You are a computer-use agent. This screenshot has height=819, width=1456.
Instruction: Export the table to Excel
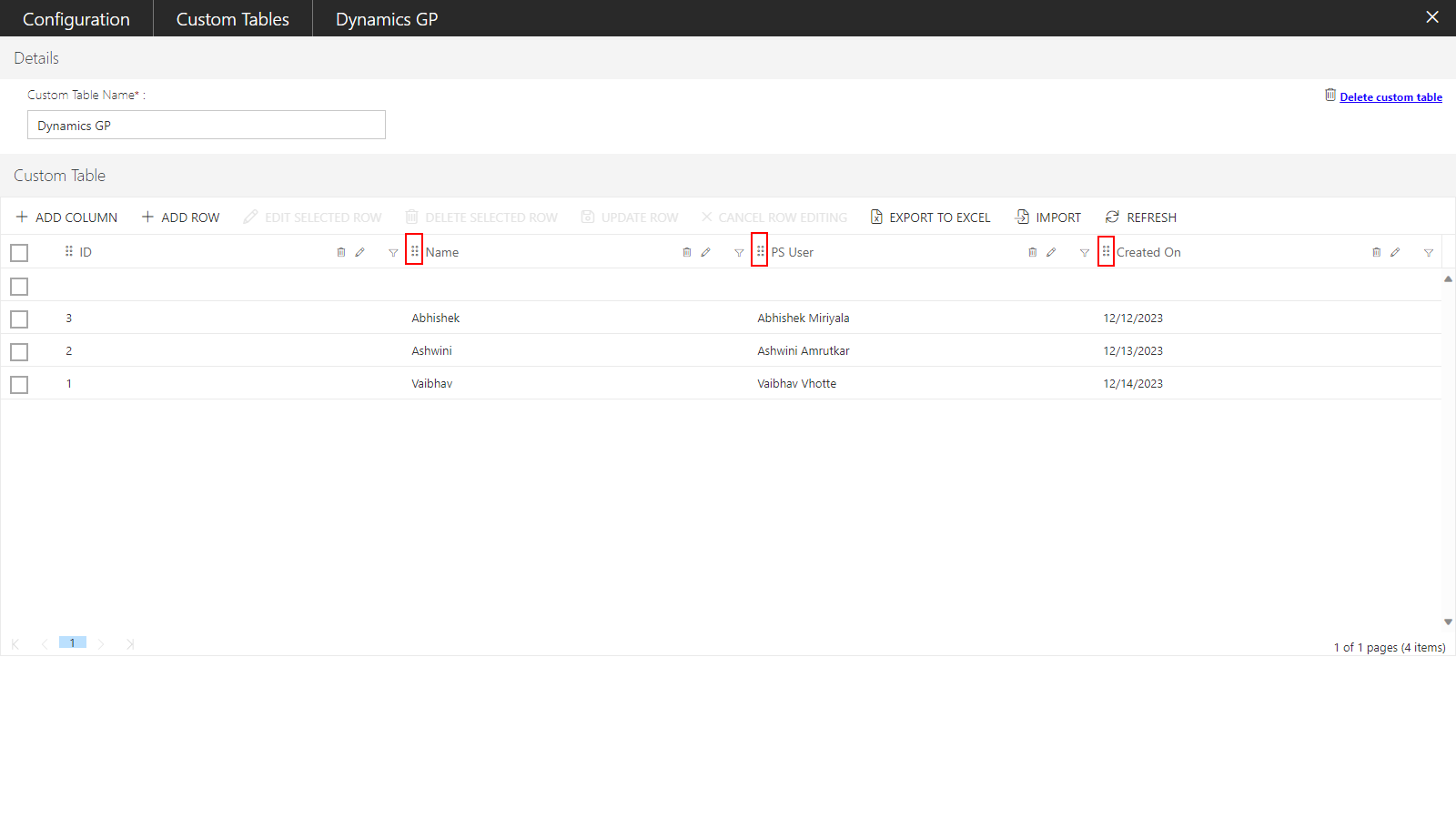(x=930, y=217)
